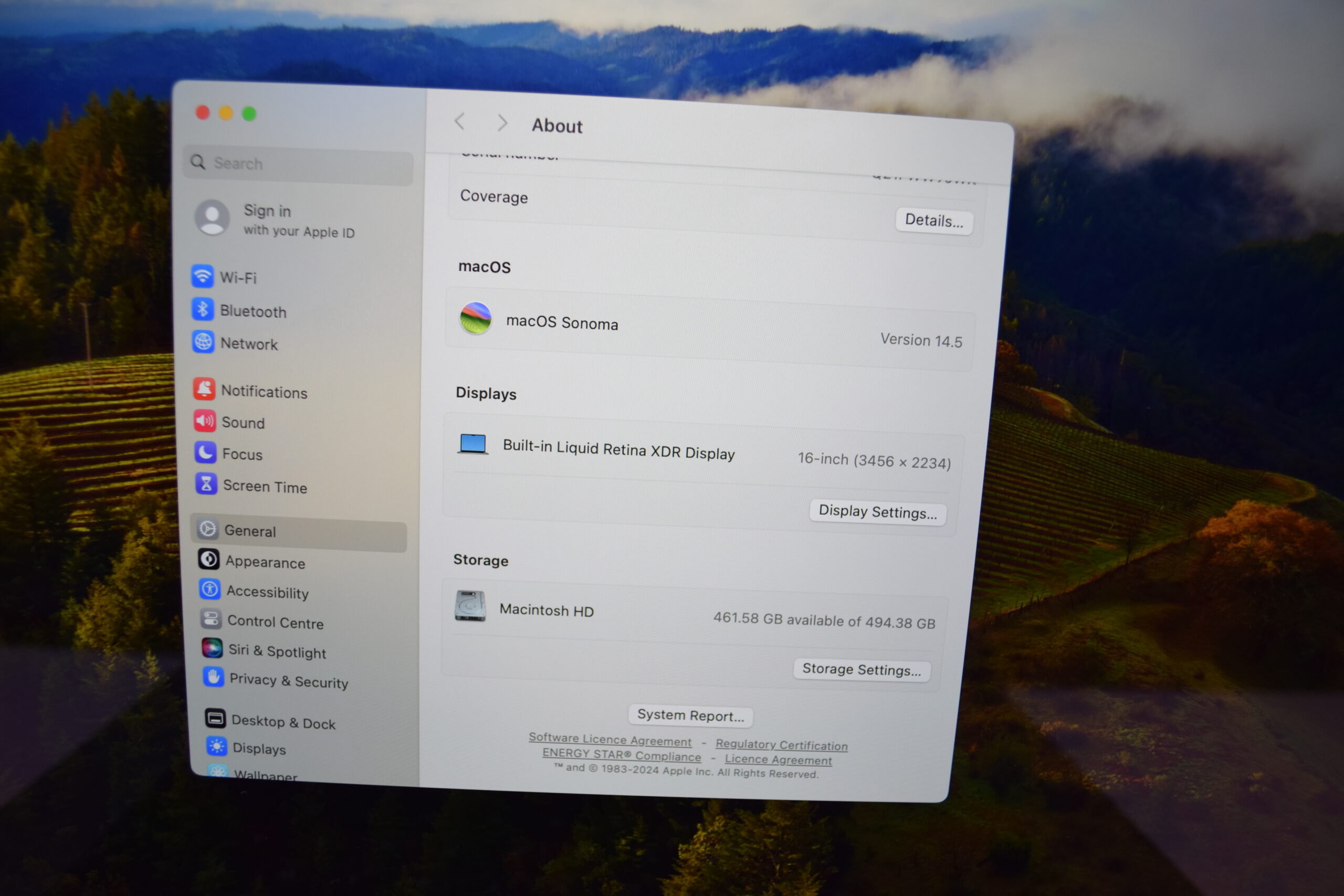Click the macOS Sonoma name text
1344x896 pixels.
click(562, 322)
